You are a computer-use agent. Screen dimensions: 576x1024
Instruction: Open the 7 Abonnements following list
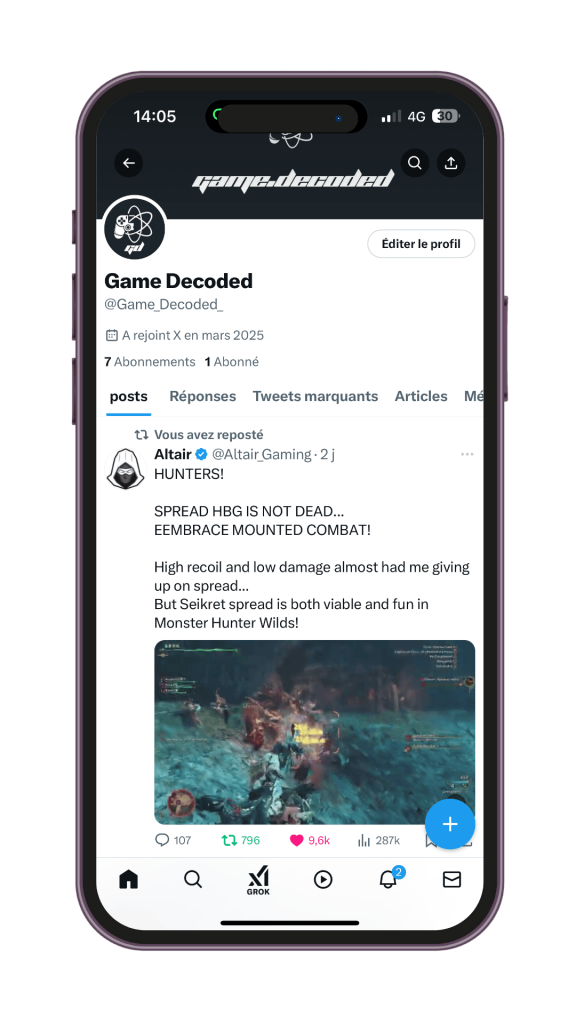coord(150,362)
